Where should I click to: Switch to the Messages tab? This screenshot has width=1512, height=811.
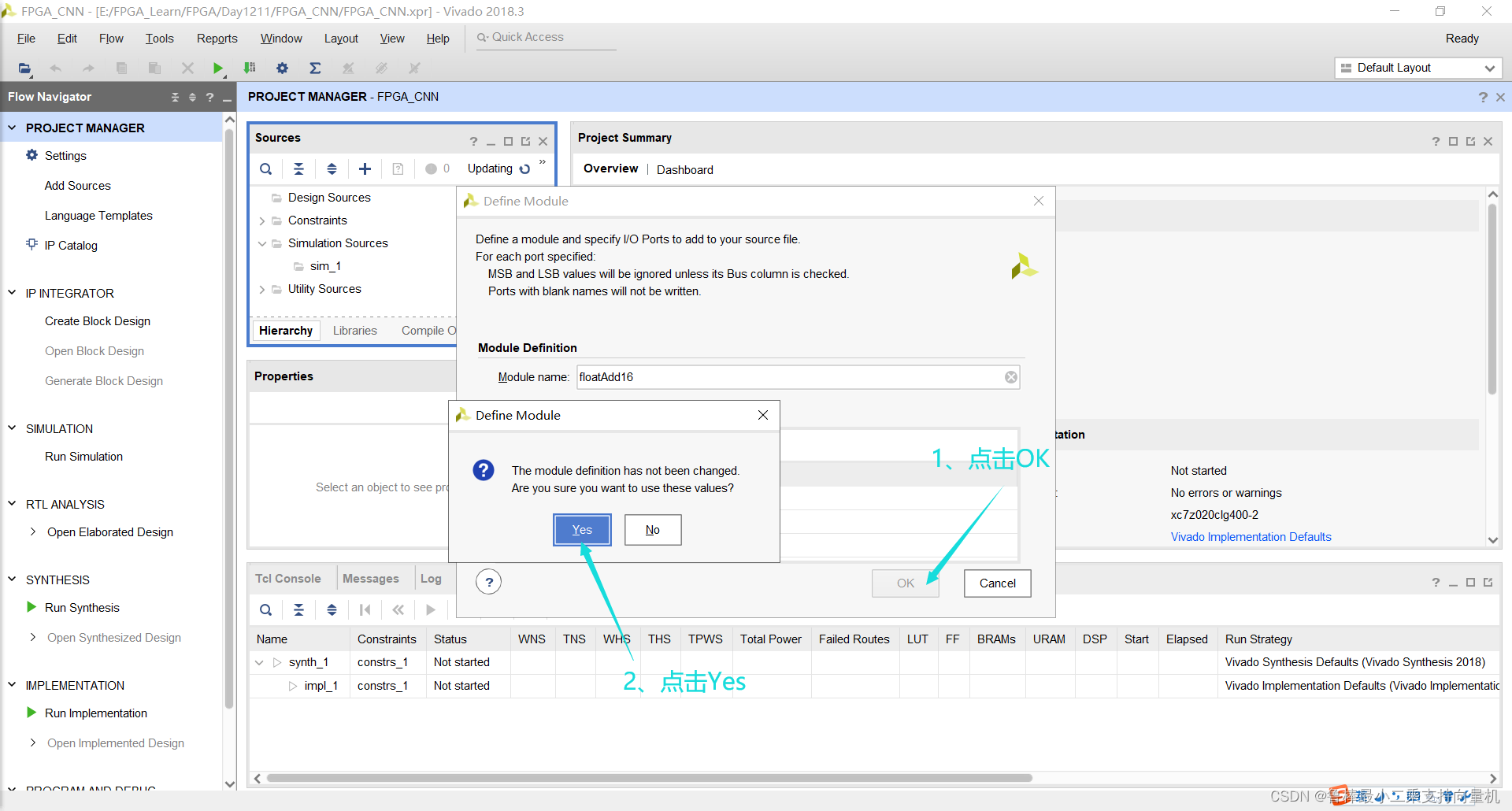click(370, 579)
